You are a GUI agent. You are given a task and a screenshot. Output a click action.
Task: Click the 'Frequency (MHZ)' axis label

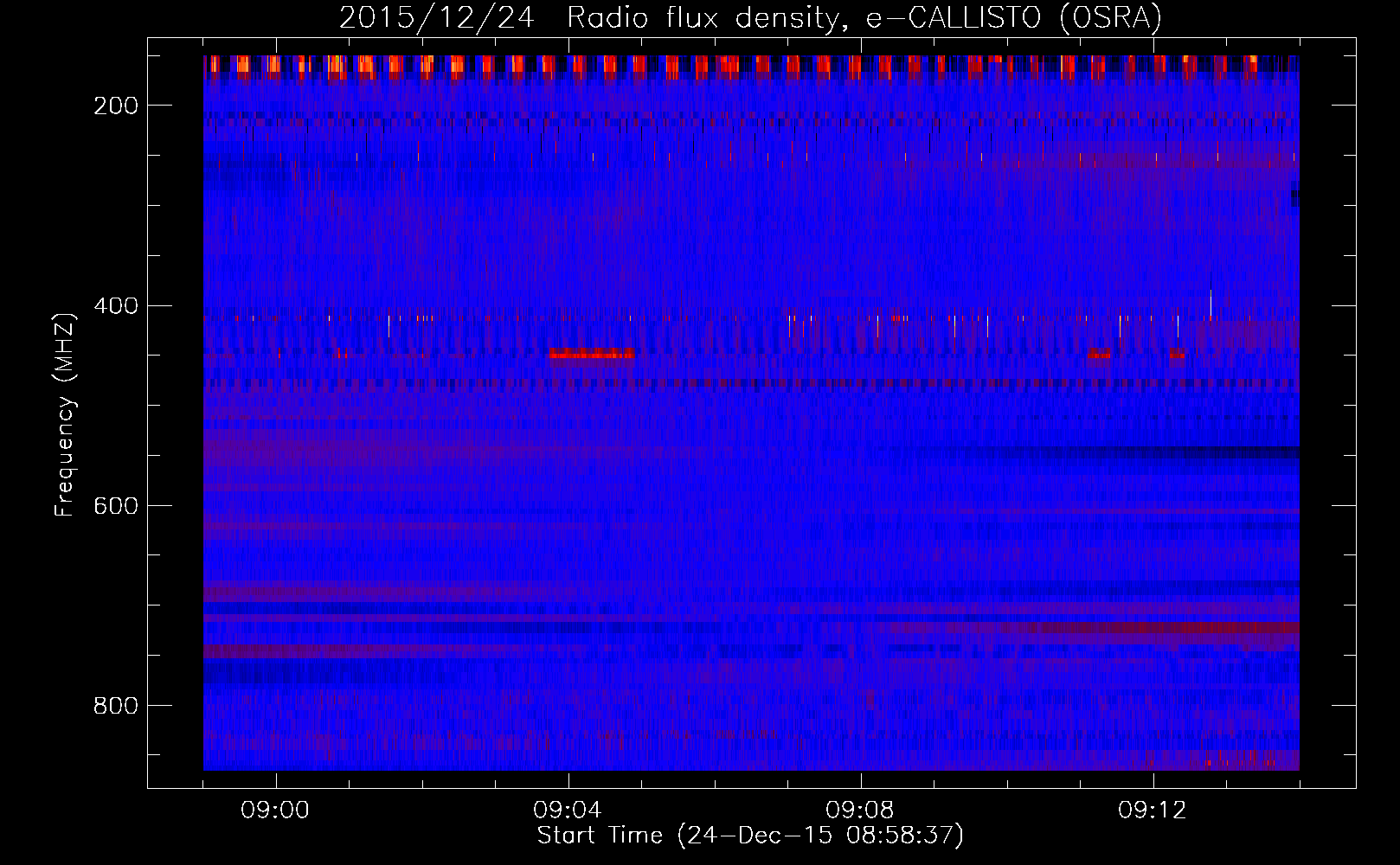[x=65, y=414]
